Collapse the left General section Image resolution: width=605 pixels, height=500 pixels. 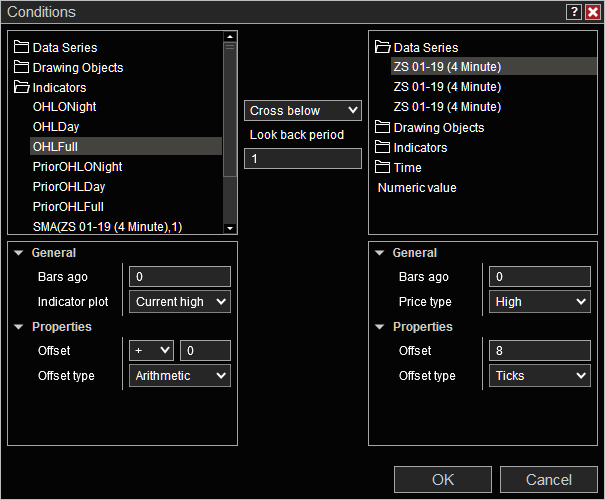coord(19,253)
